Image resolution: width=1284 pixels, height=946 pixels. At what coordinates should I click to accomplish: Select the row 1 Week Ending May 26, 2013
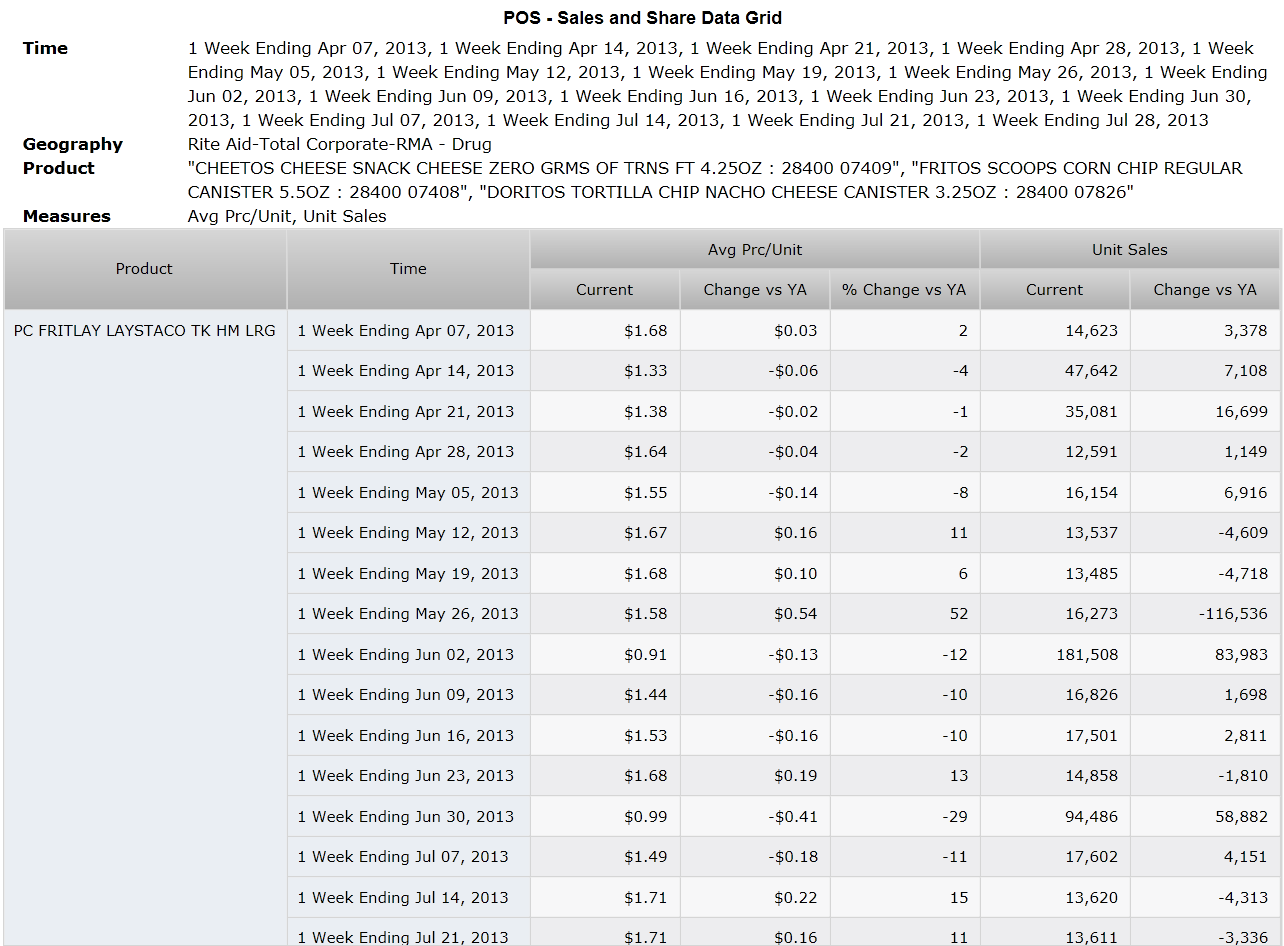[x=784, y=614]
